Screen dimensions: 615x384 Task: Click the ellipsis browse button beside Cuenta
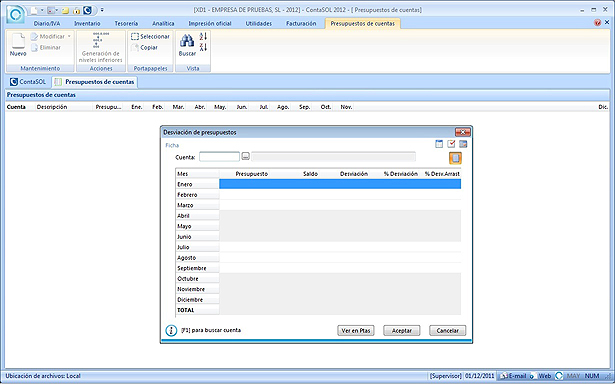pos(246,157)
